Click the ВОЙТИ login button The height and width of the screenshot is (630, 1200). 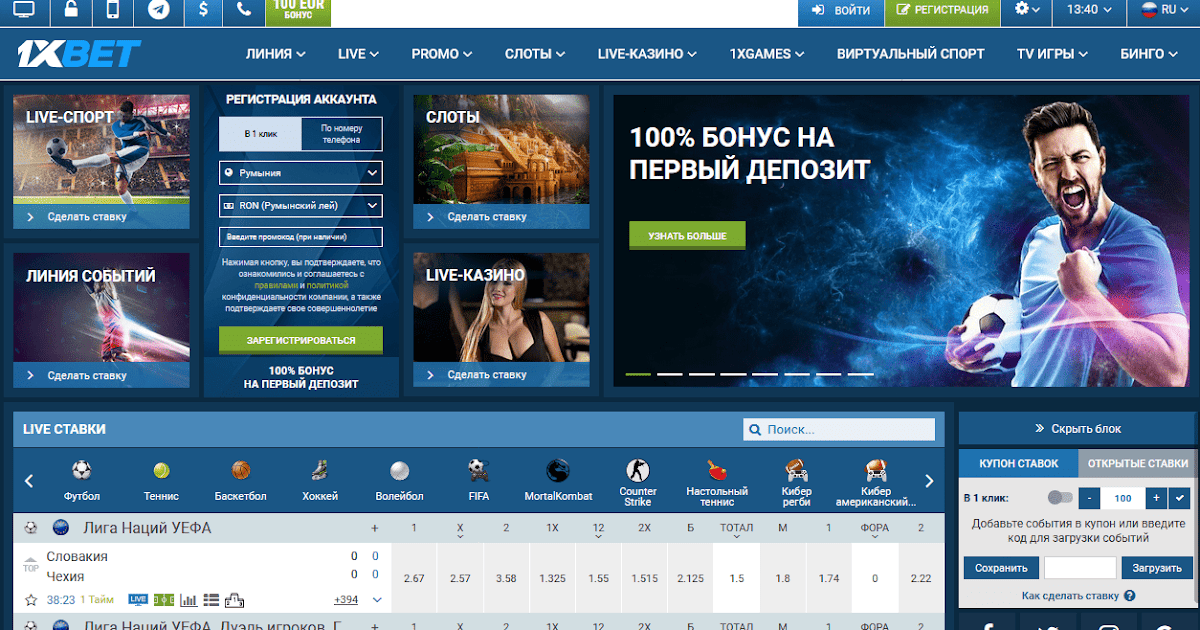point(840,11)
